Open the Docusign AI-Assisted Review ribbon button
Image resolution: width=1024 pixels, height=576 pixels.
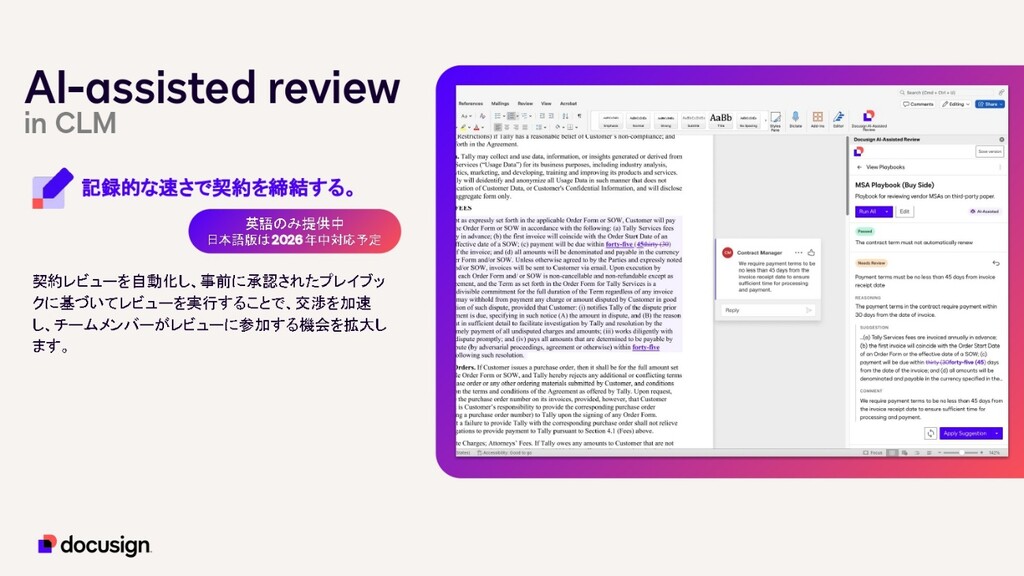coord(869,120)
